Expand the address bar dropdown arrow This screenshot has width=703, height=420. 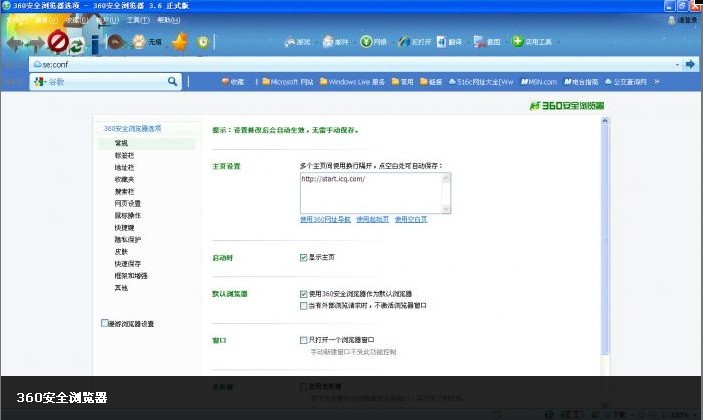click(x=677, y=65)
